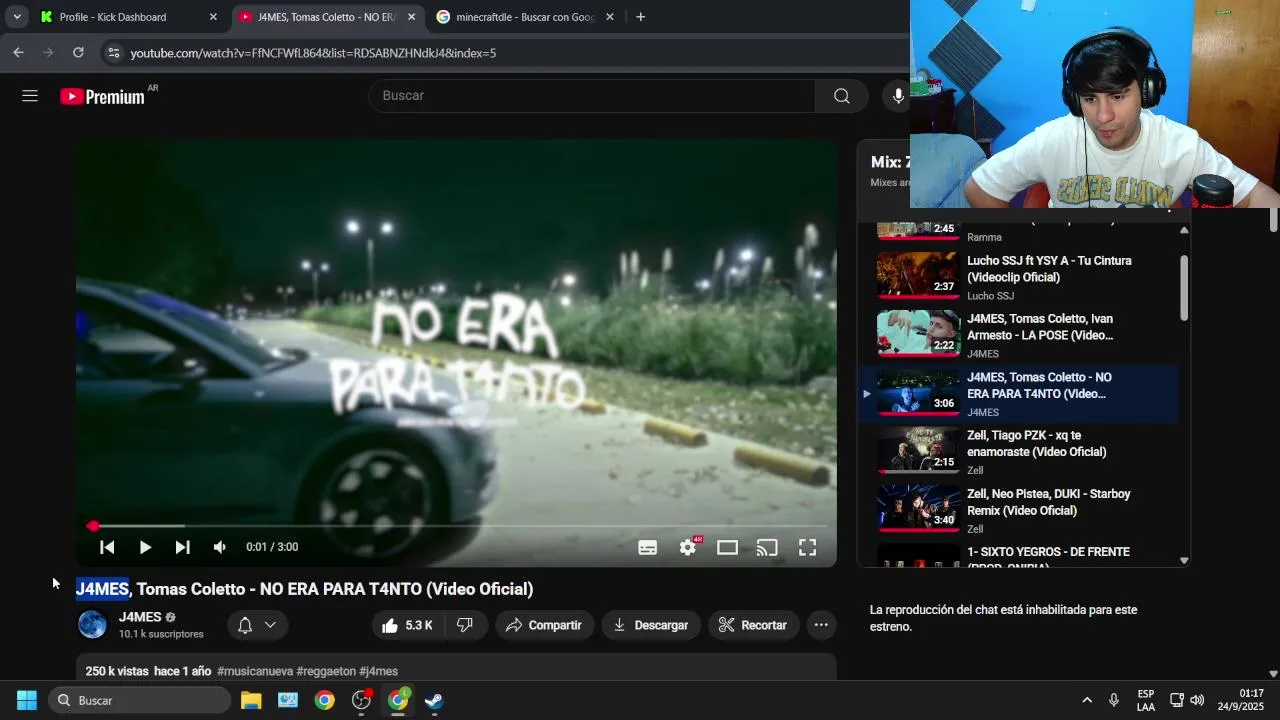Viewport: 1280px width, 720px height.
Task: Open player settings gear
Action: (688, 547)
